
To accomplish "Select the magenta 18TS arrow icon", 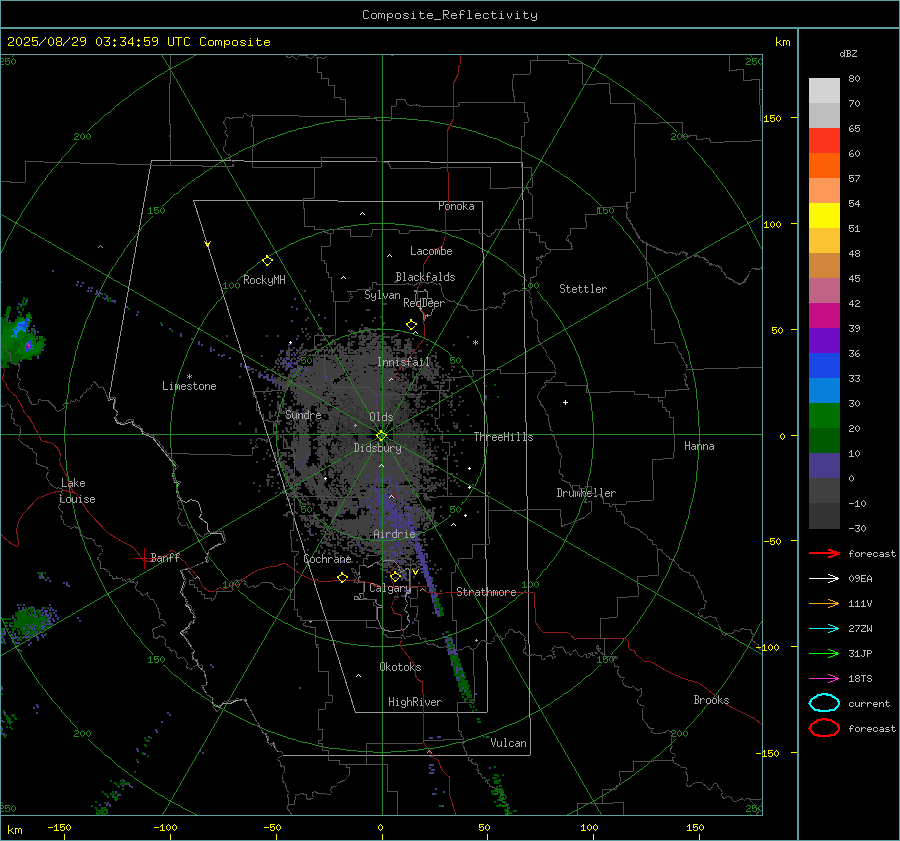I will tap(824, 678).
